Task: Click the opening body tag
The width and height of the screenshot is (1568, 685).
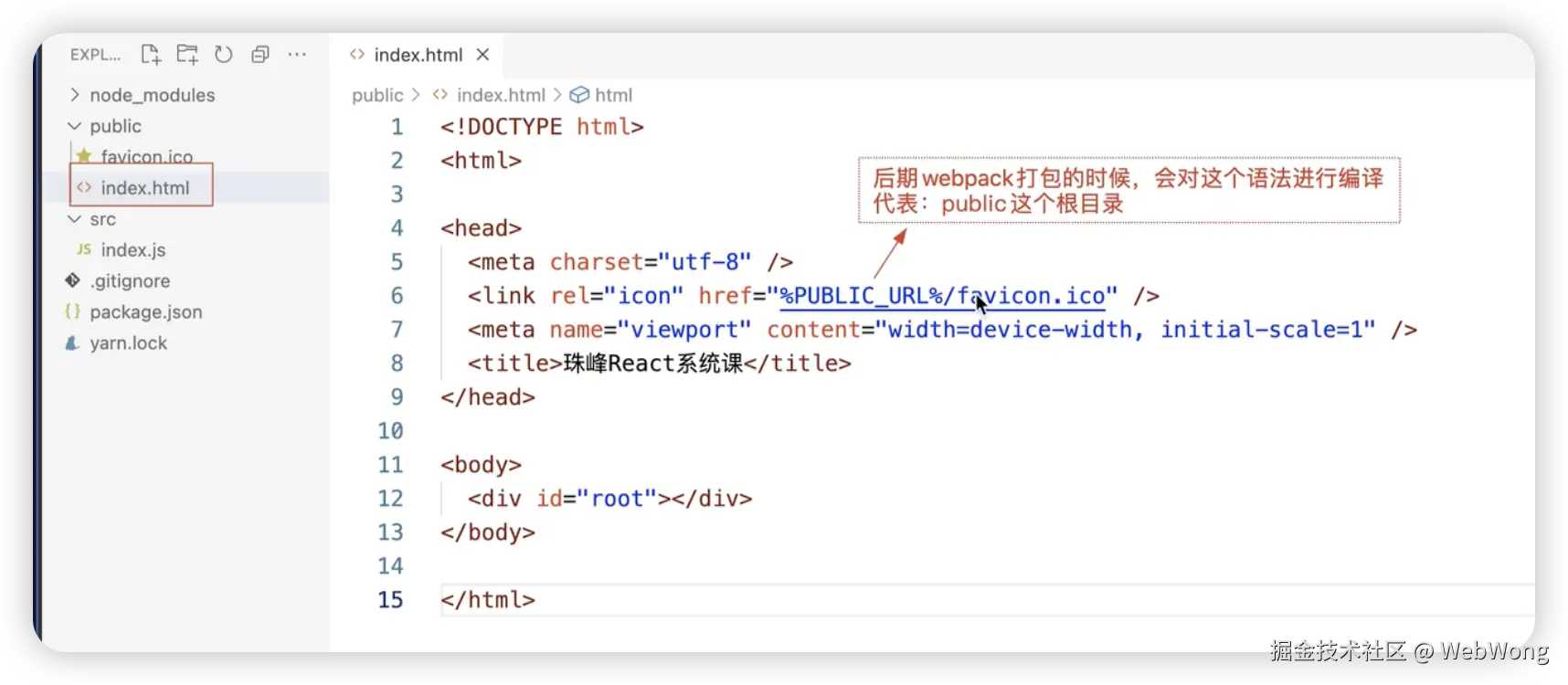Action: tap(481, 465)
